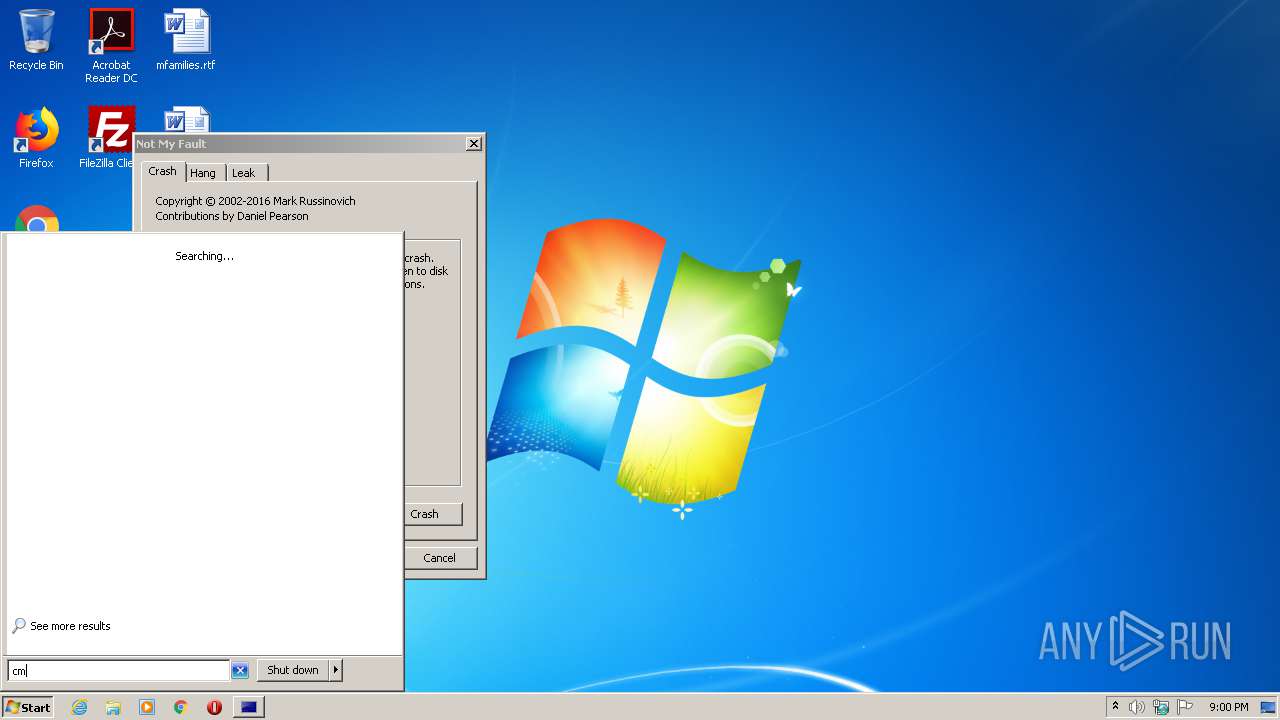Launch Internet Explorer from the taskbar
Screen dimensions: 1280x720
coord(79,707)
